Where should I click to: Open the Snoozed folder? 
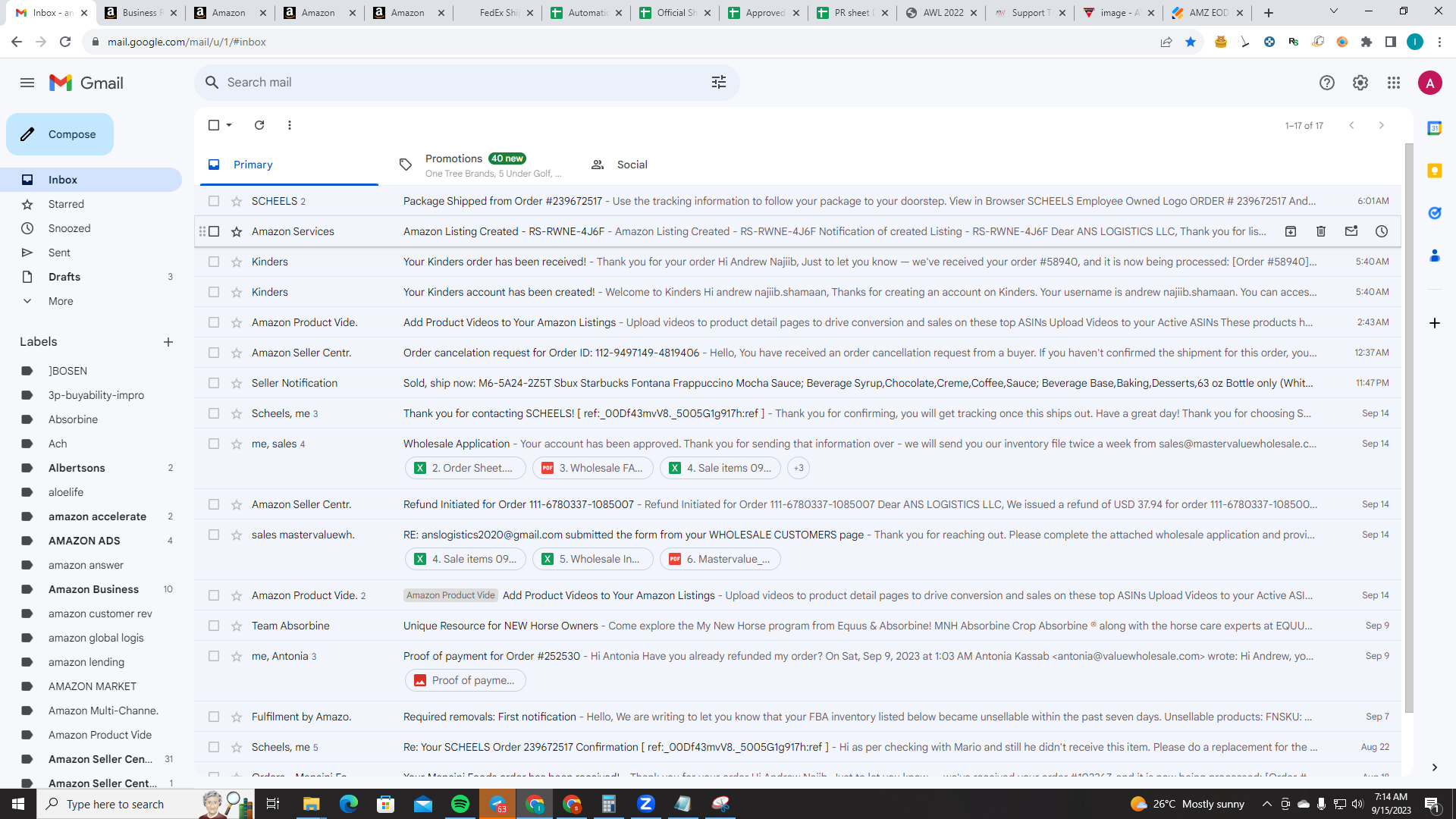pos(91,228)
